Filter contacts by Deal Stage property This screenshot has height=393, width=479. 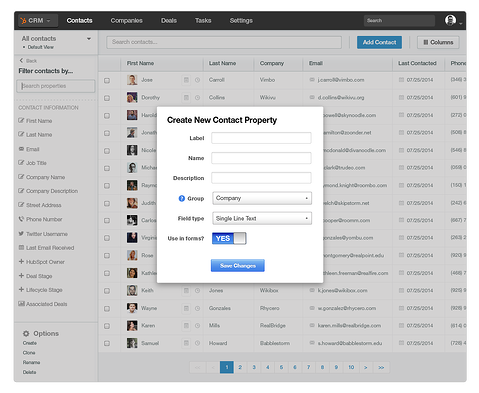pos(35,276)
